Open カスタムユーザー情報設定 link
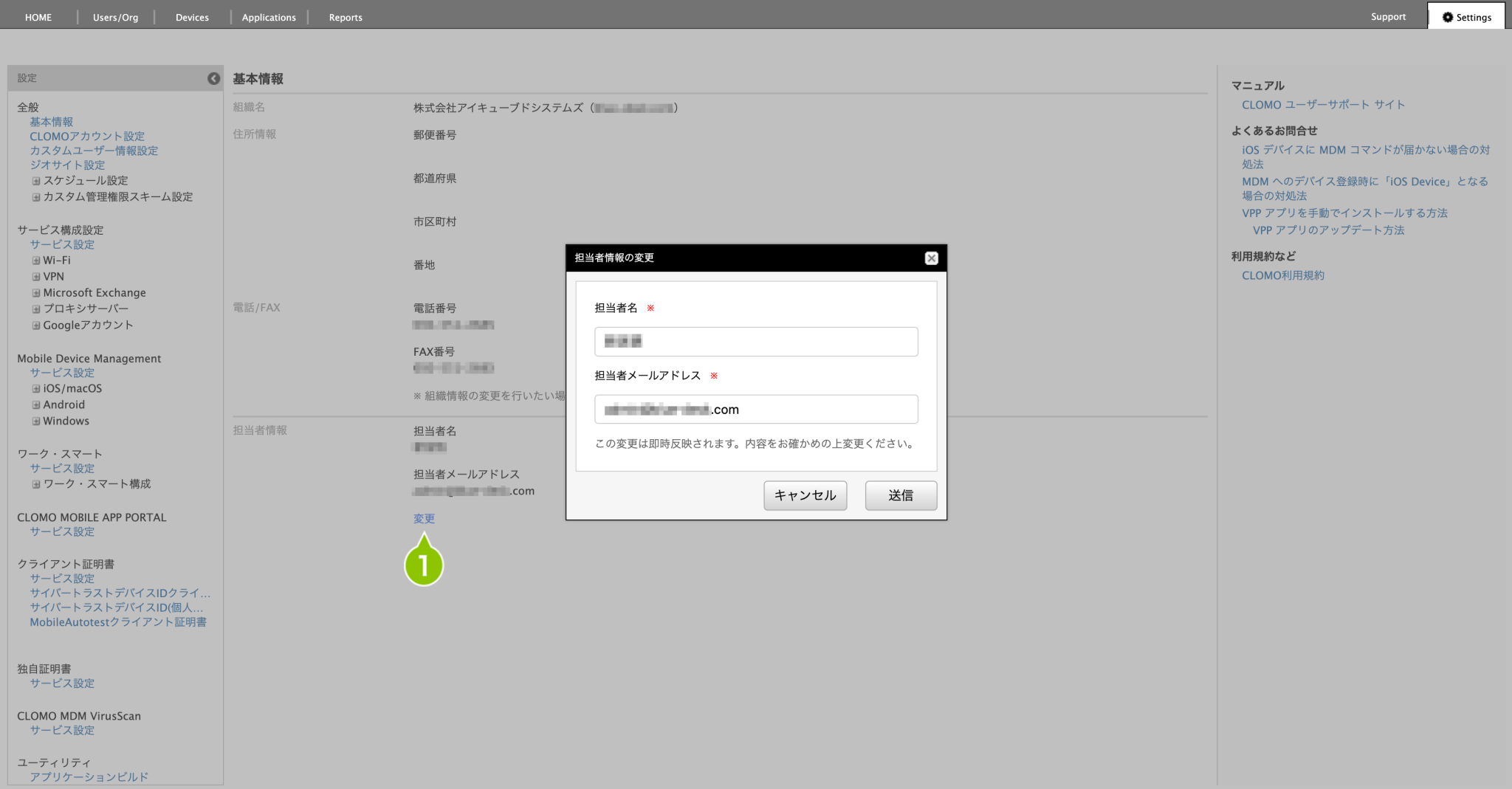 coord(94,151)
